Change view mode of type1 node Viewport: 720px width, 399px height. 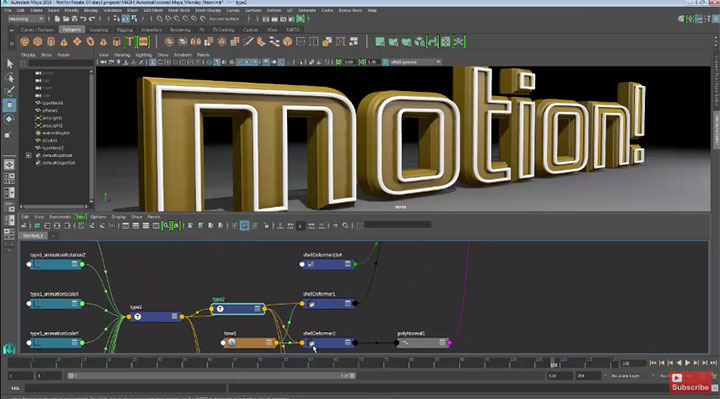[x=174, y=316]
